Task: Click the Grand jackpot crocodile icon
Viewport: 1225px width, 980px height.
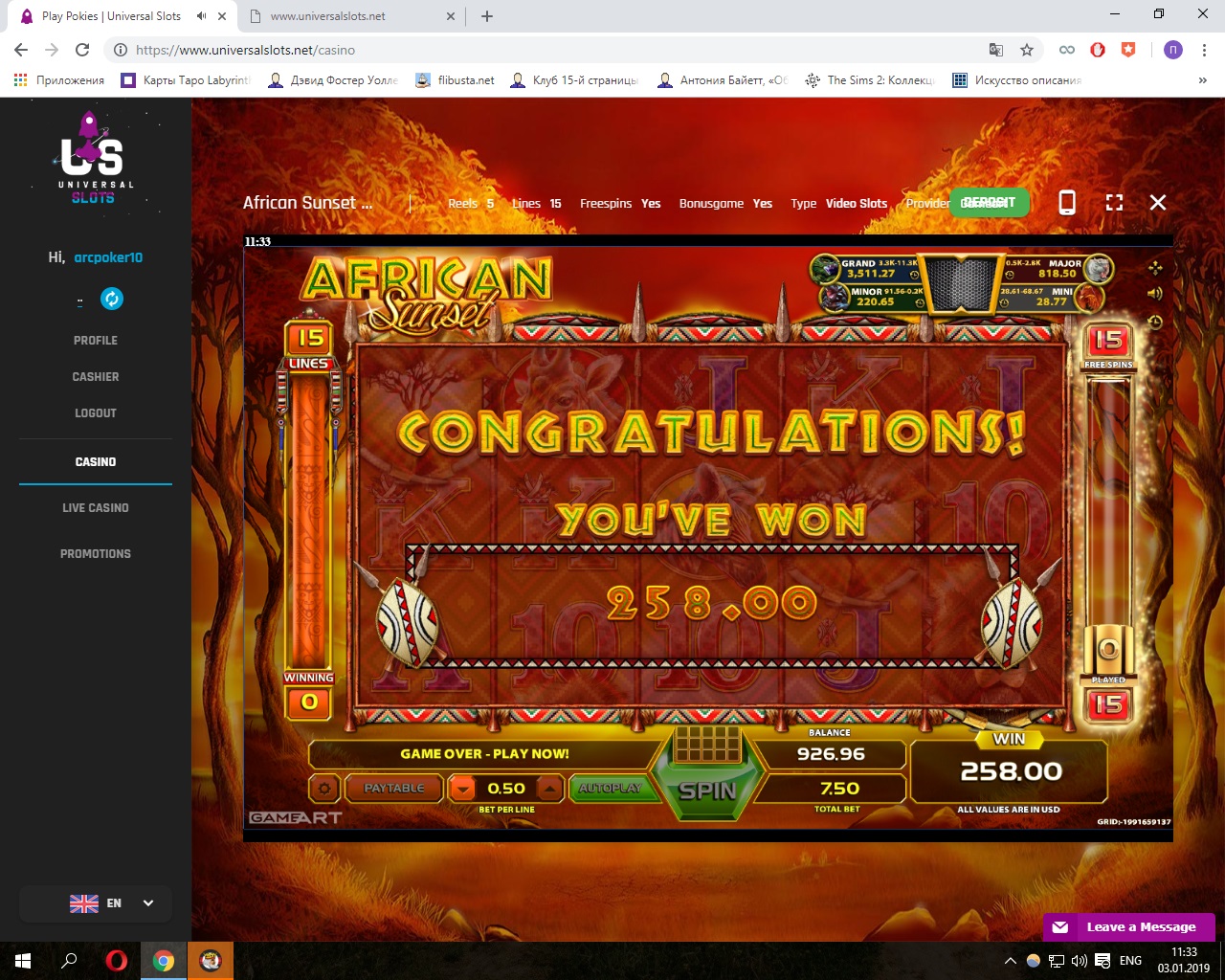Action: [x=825, y=269]
